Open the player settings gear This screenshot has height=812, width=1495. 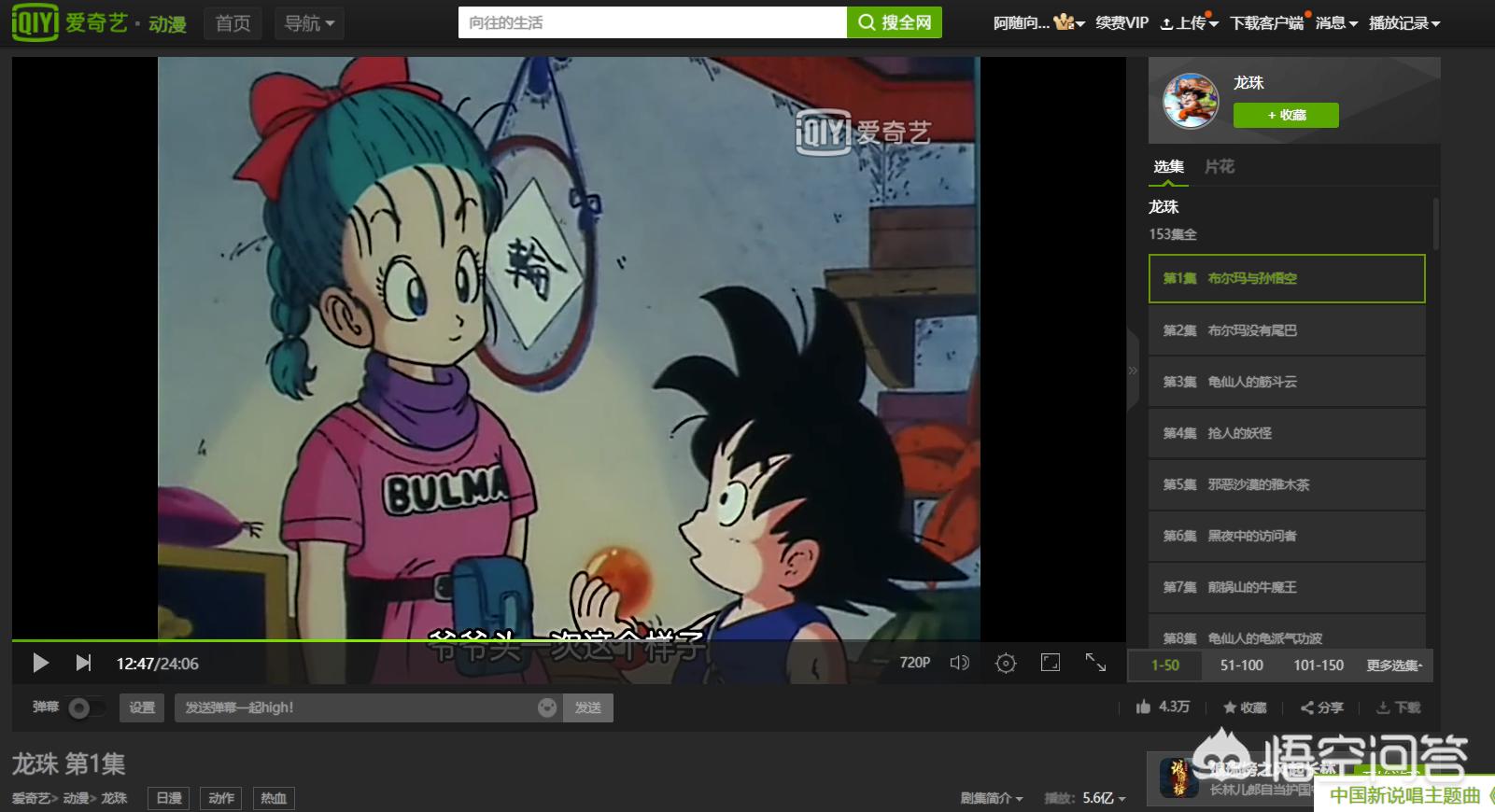[1006, 663]
